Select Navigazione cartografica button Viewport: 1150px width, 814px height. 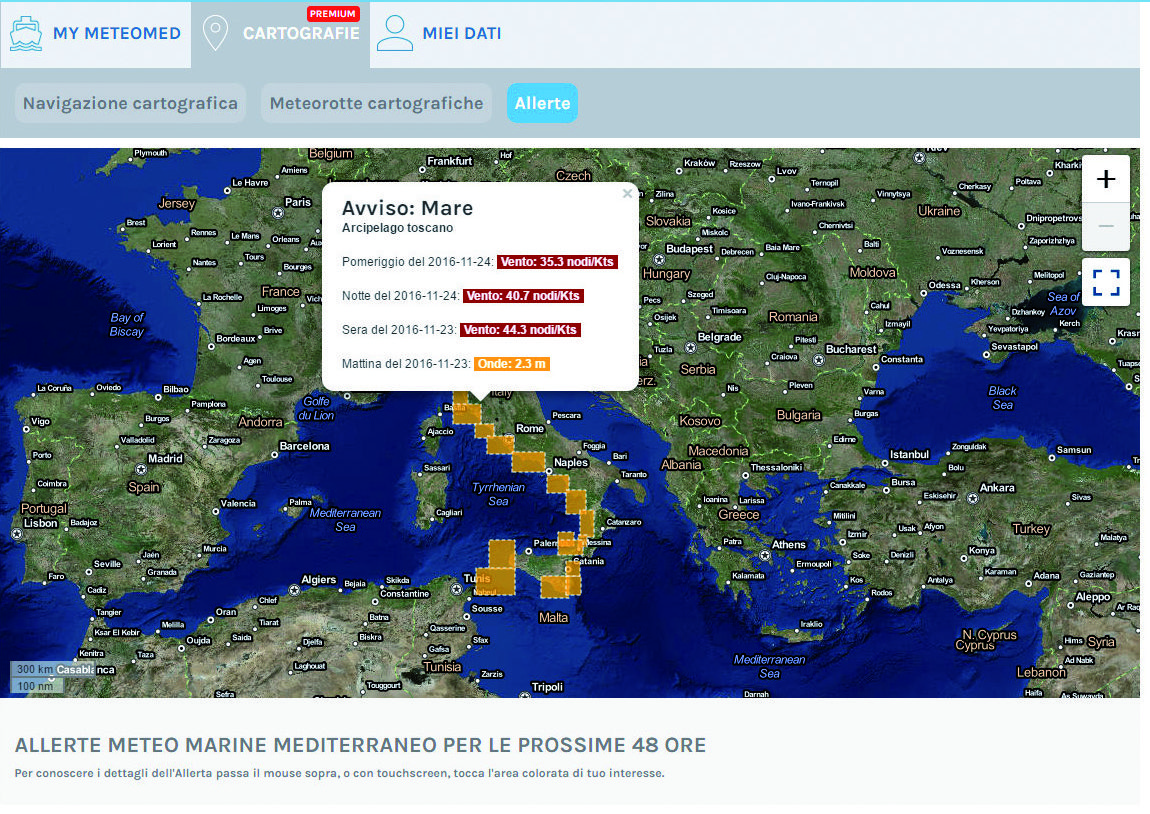[130, 103]
